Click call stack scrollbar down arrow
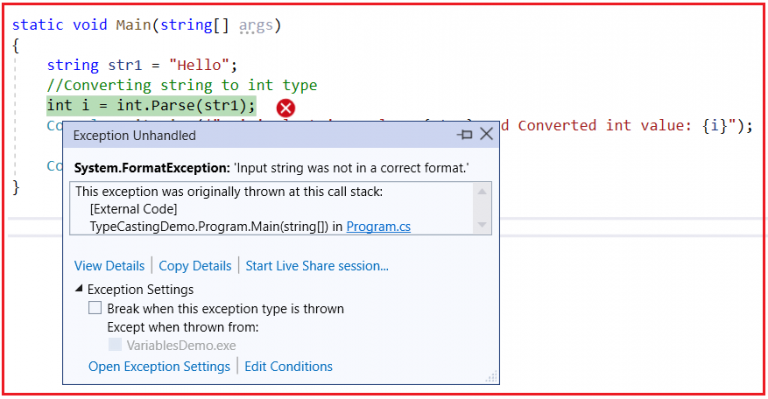This screenshot has width=768, height=399. click(x=482, y=225)
